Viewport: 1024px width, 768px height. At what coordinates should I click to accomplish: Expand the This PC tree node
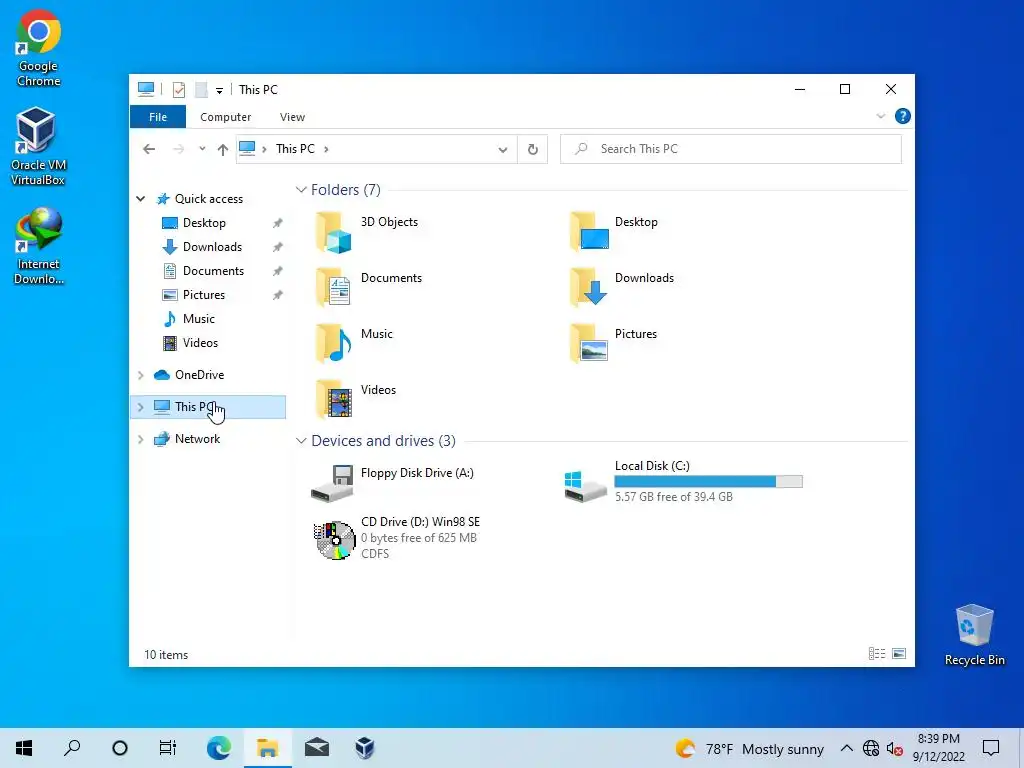(140, 407)
